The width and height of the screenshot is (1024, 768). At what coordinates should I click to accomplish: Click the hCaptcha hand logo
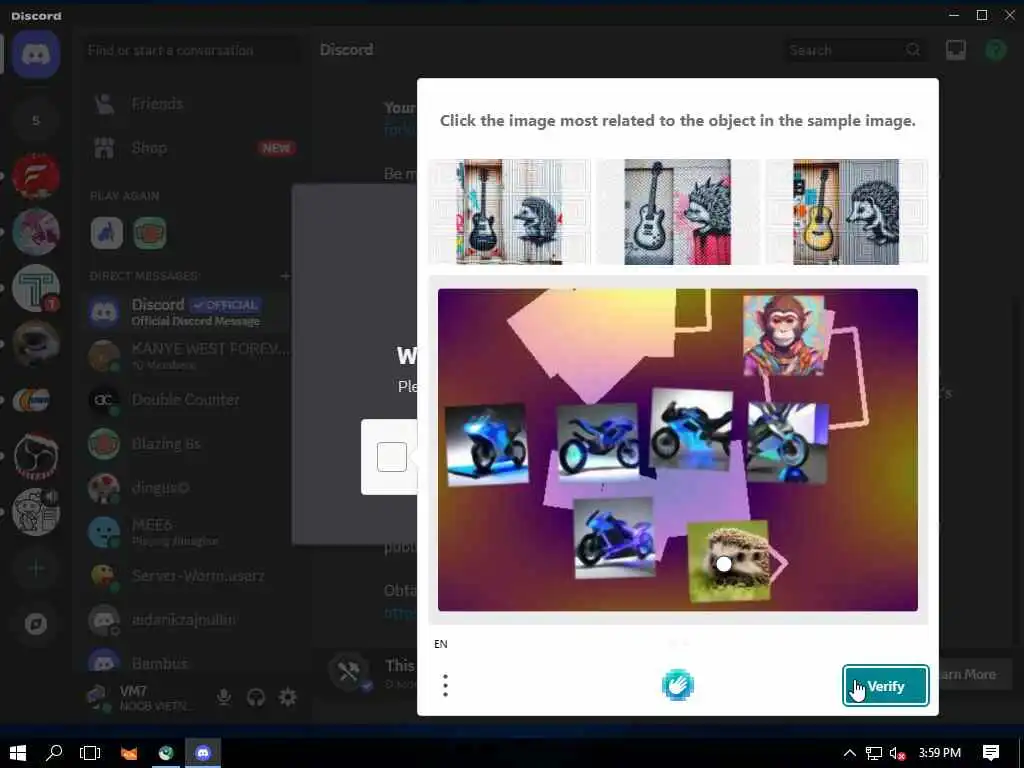(678, 686)
